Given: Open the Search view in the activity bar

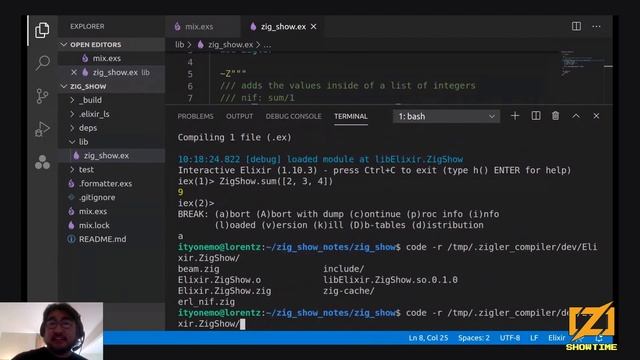Looking at the screenshot, I should [42, 63].
